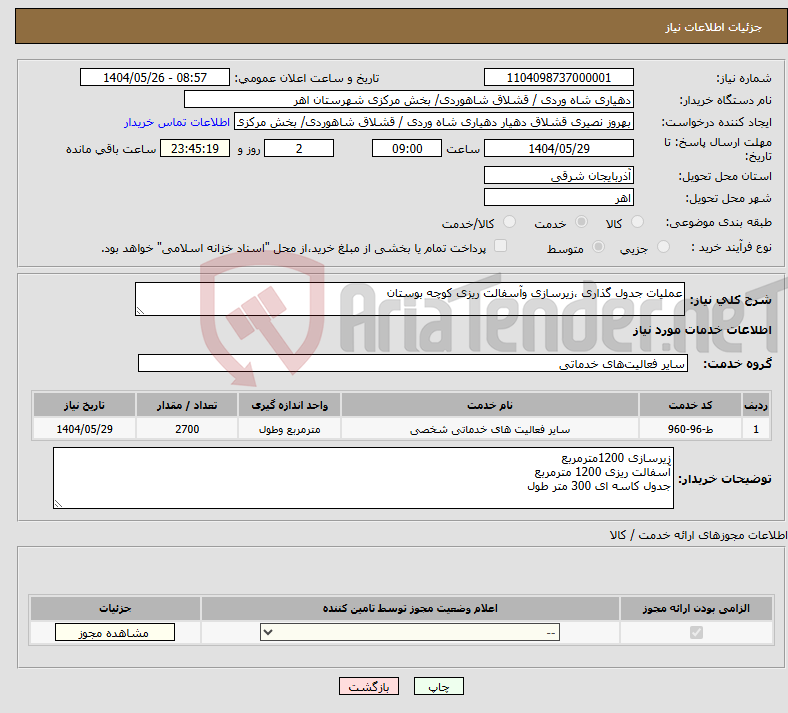Click the resize handle of توضیحات خریدار box

[x=58, y=503]
